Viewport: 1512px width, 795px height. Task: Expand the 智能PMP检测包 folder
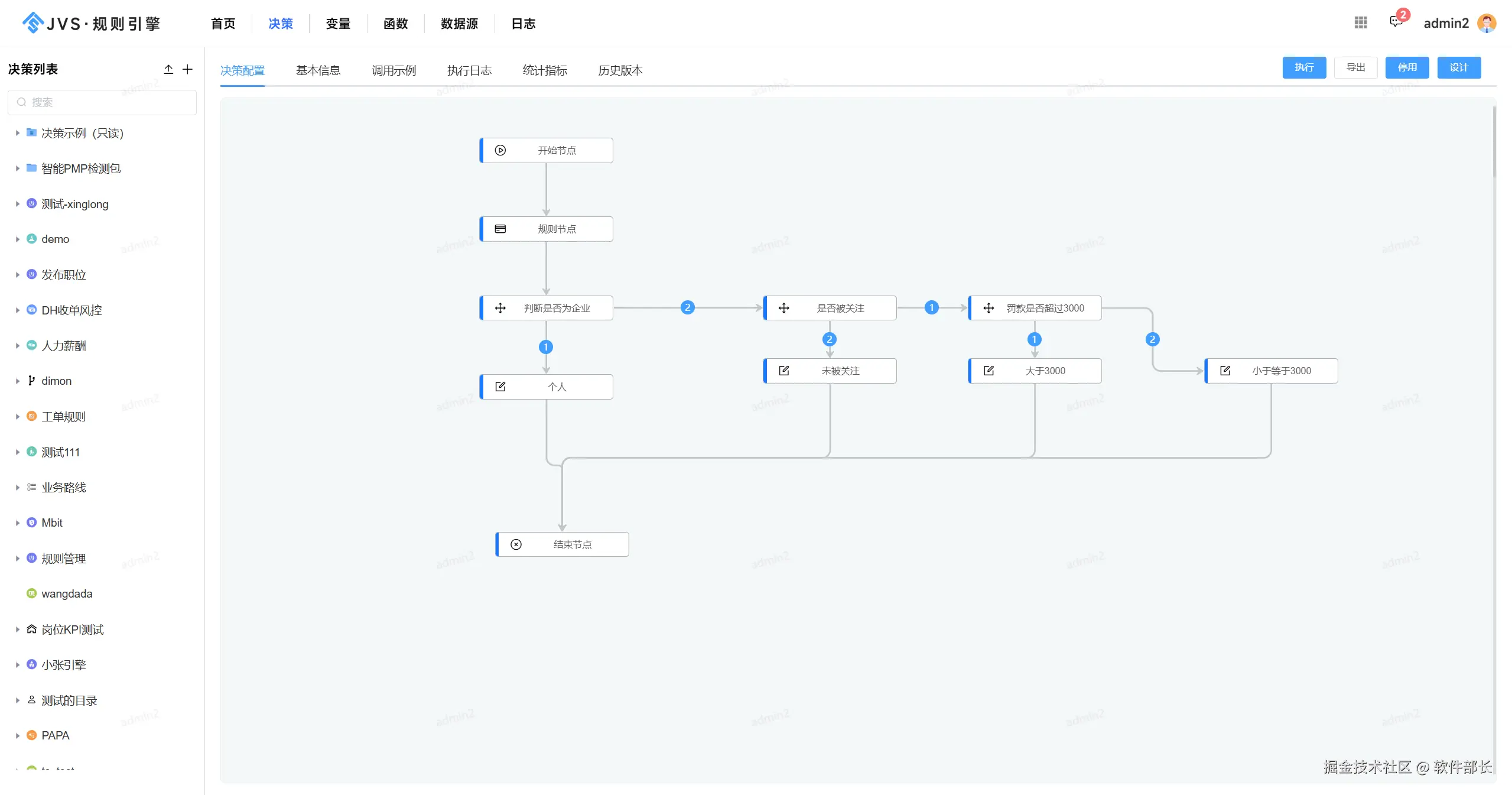point(17,168)
